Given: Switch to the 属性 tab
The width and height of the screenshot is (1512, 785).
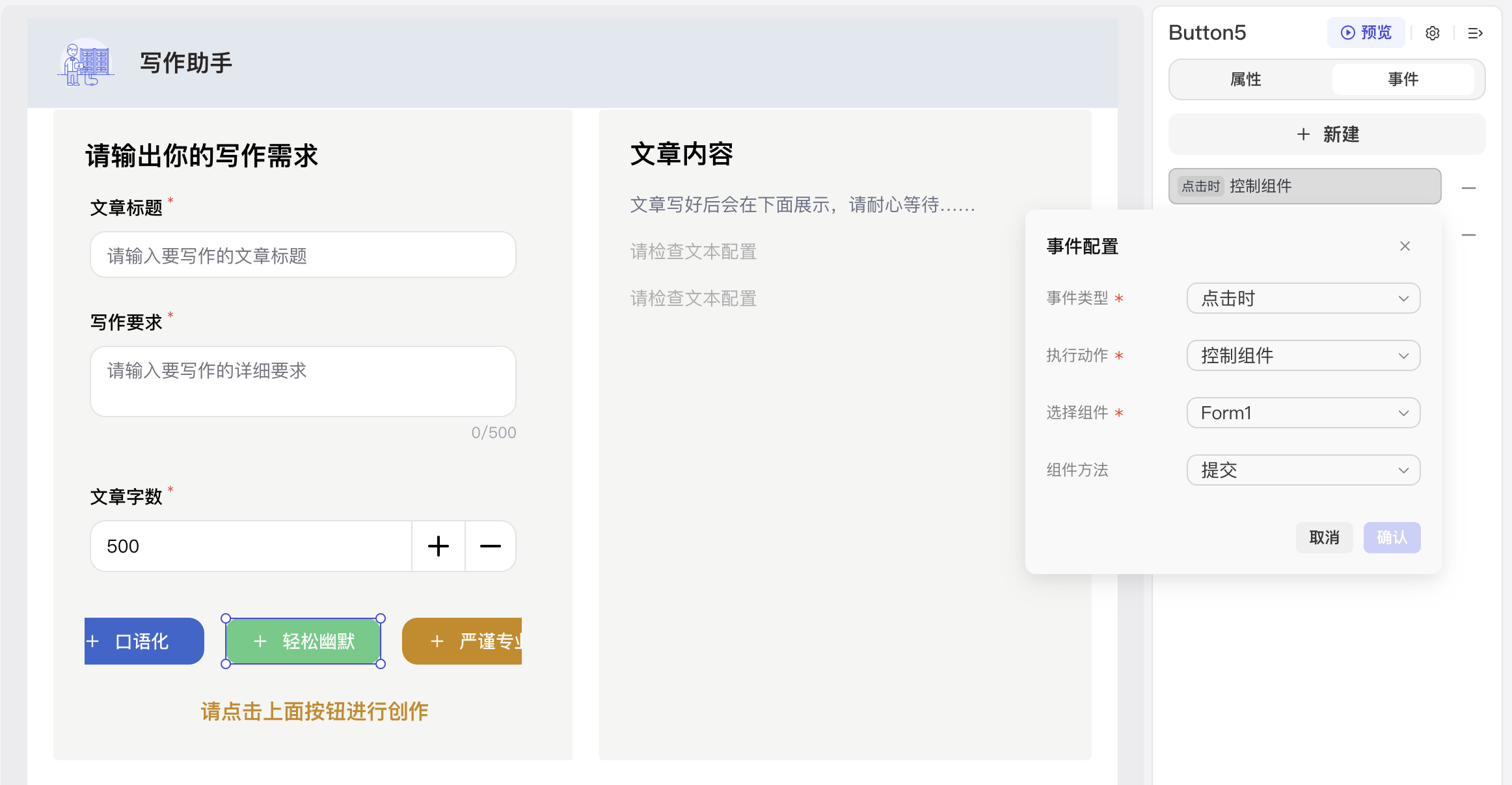Looking at the screenshot, I should click(x=1245, y=79).
